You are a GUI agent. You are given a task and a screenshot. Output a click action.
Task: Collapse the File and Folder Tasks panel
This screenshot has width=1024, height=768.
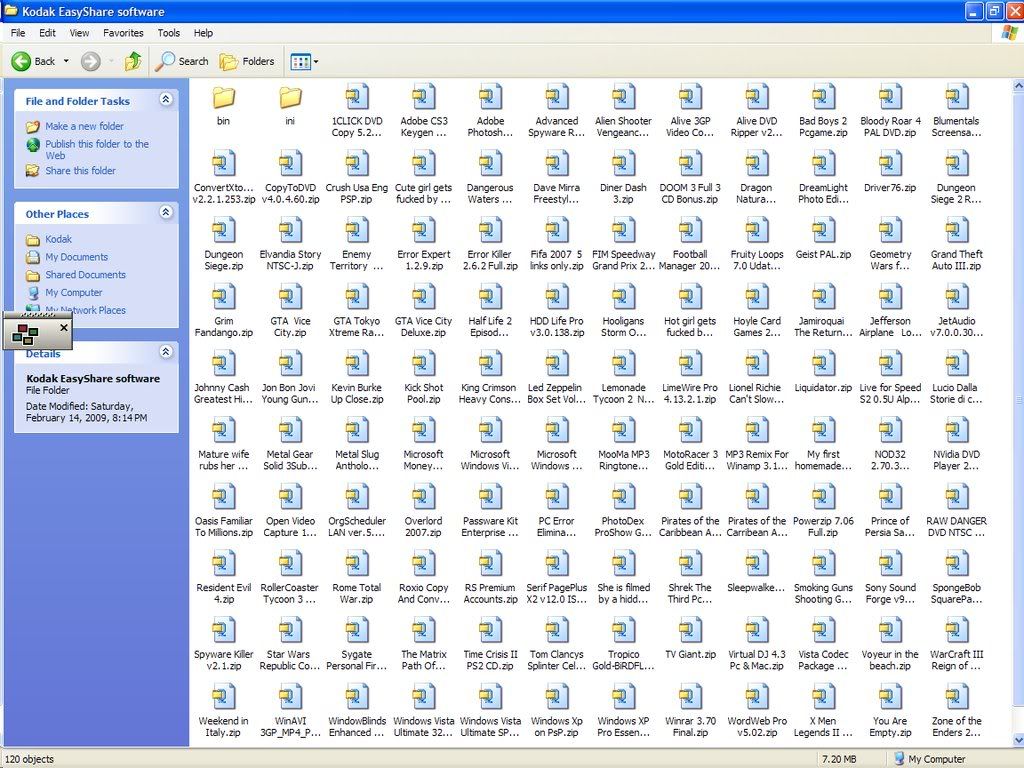point(166,99)
